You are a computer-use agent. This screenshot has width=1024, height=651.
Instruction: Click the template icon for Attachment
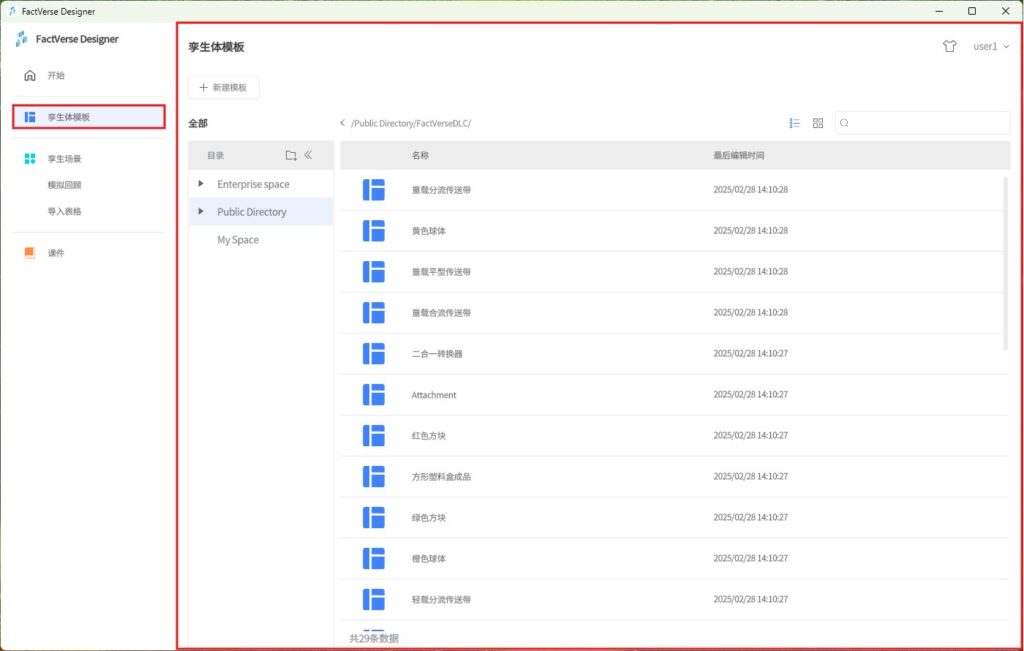click(374, 395)
